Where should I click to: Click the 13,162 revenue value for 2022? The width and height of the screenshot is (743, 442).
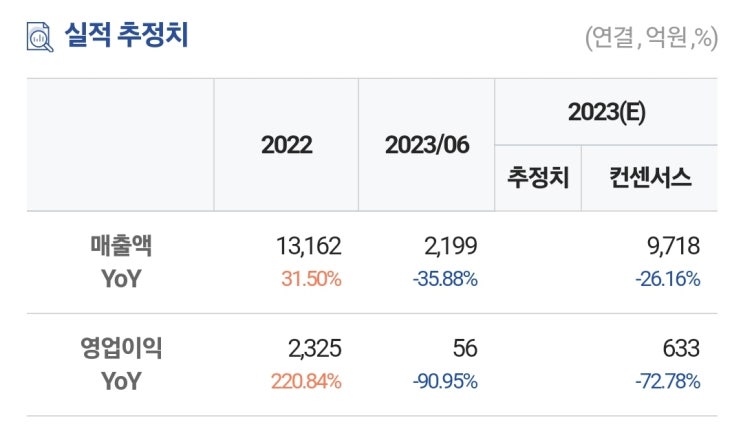[308, 246]
